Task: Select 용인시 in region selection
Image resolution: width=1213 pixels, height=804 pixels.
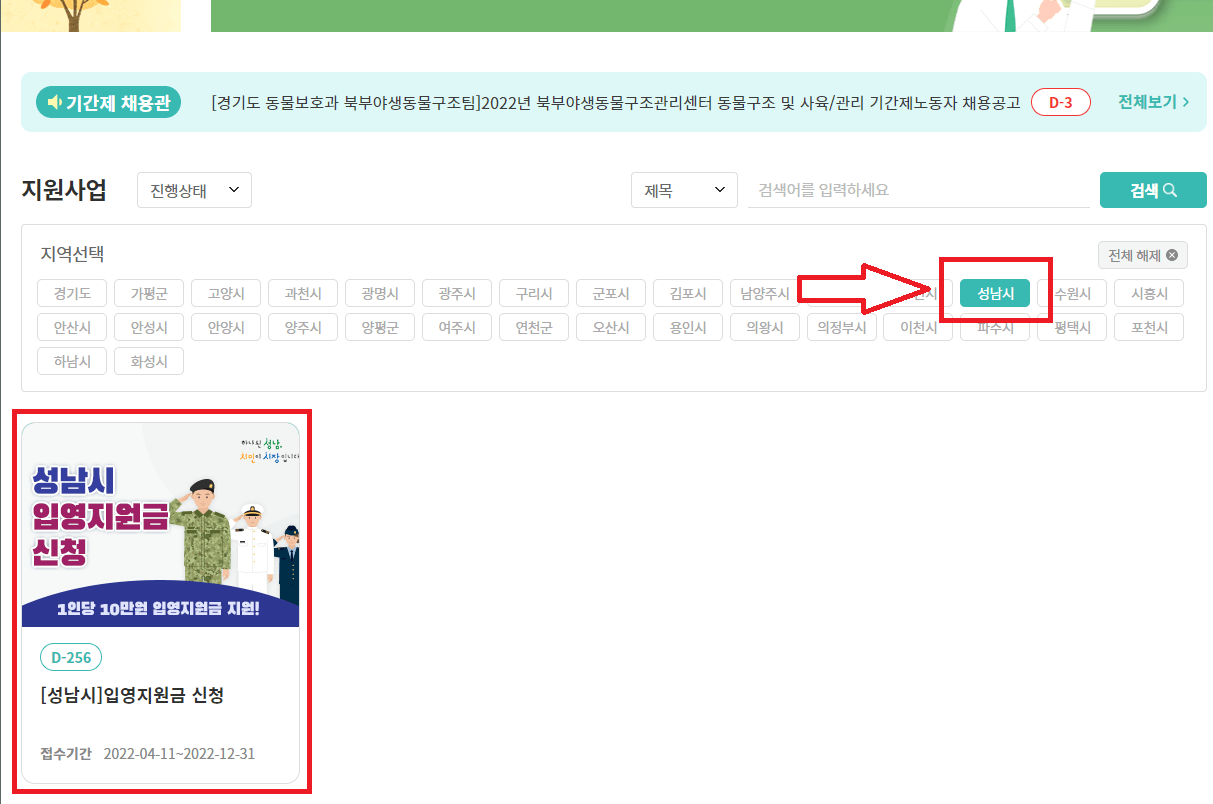Action: coord(688,327)
